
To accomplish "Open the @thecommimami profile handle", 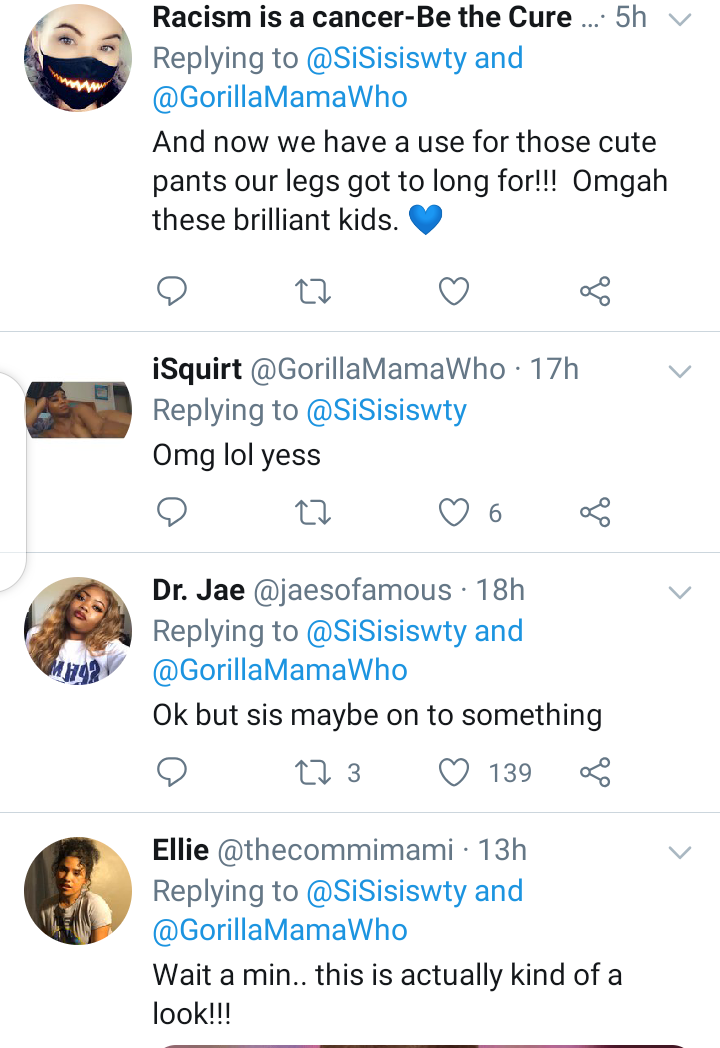I will (336, 851).
